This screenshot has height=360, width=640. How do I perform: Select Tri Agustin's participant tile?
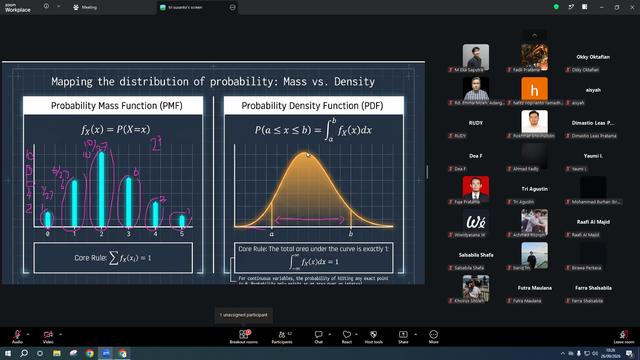coord(535,191)
